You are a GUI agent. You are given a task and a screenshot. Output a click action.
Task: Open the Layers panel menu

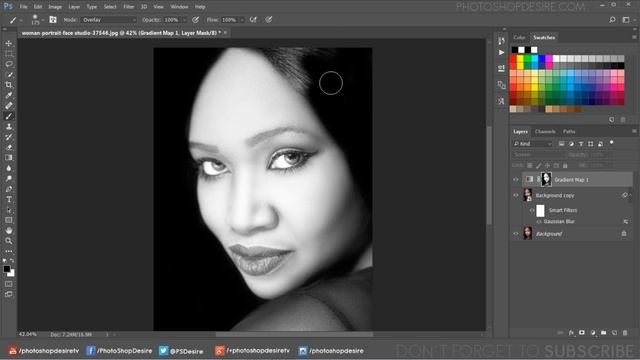(x=634, y=131)
